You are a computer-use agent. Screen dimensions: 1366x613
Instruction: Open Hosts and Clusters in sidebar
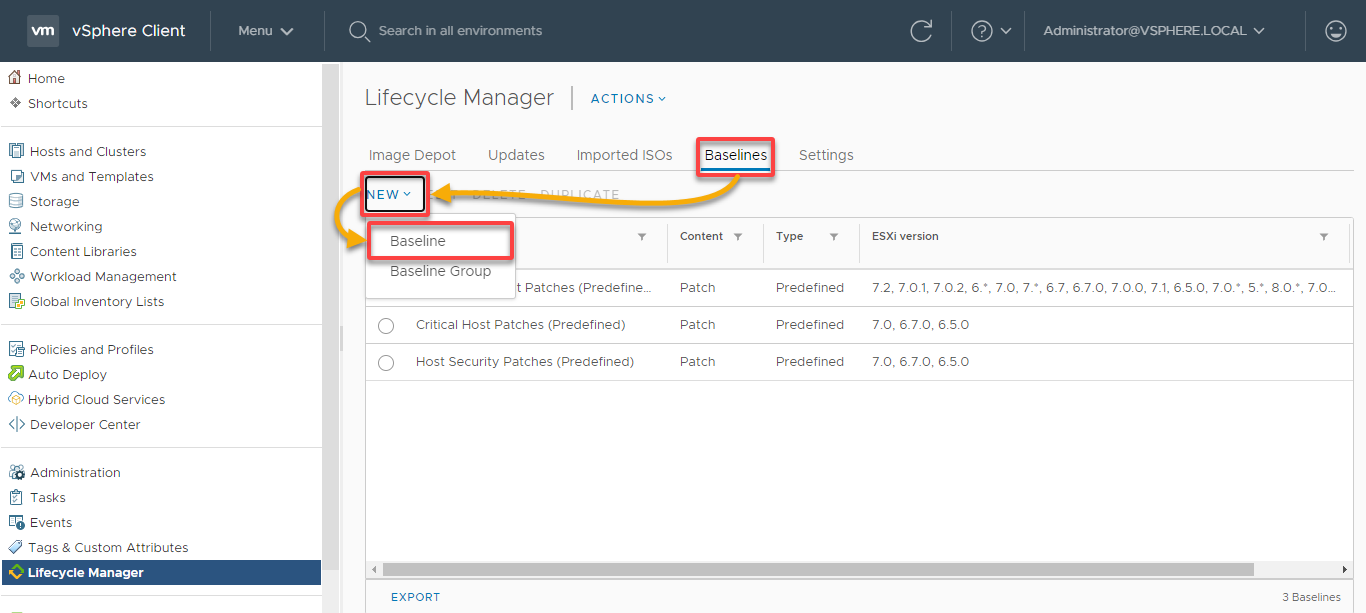[x=88, y=151]
